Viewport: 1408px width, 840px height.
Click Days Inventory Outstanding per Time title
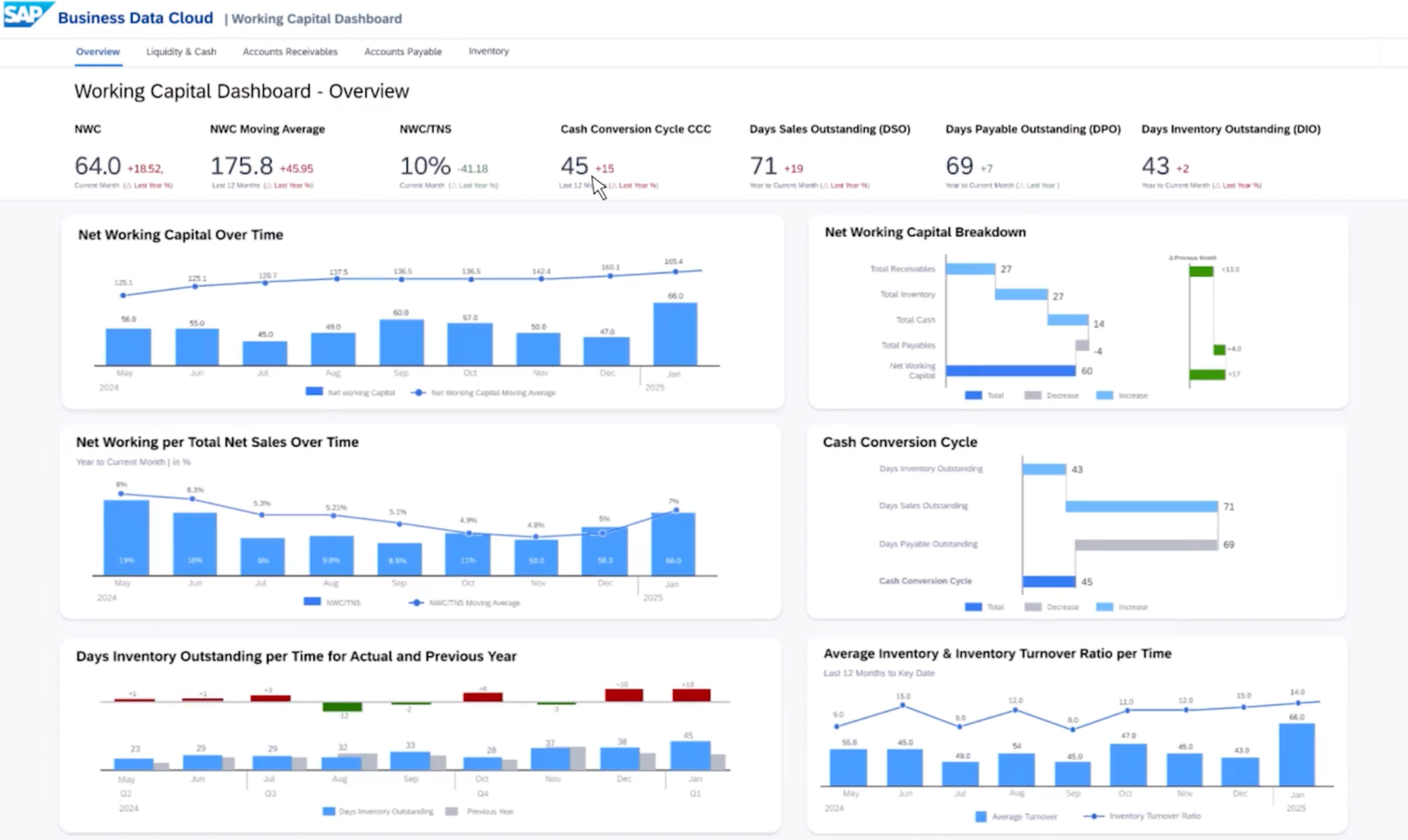(x=296, y=656)
